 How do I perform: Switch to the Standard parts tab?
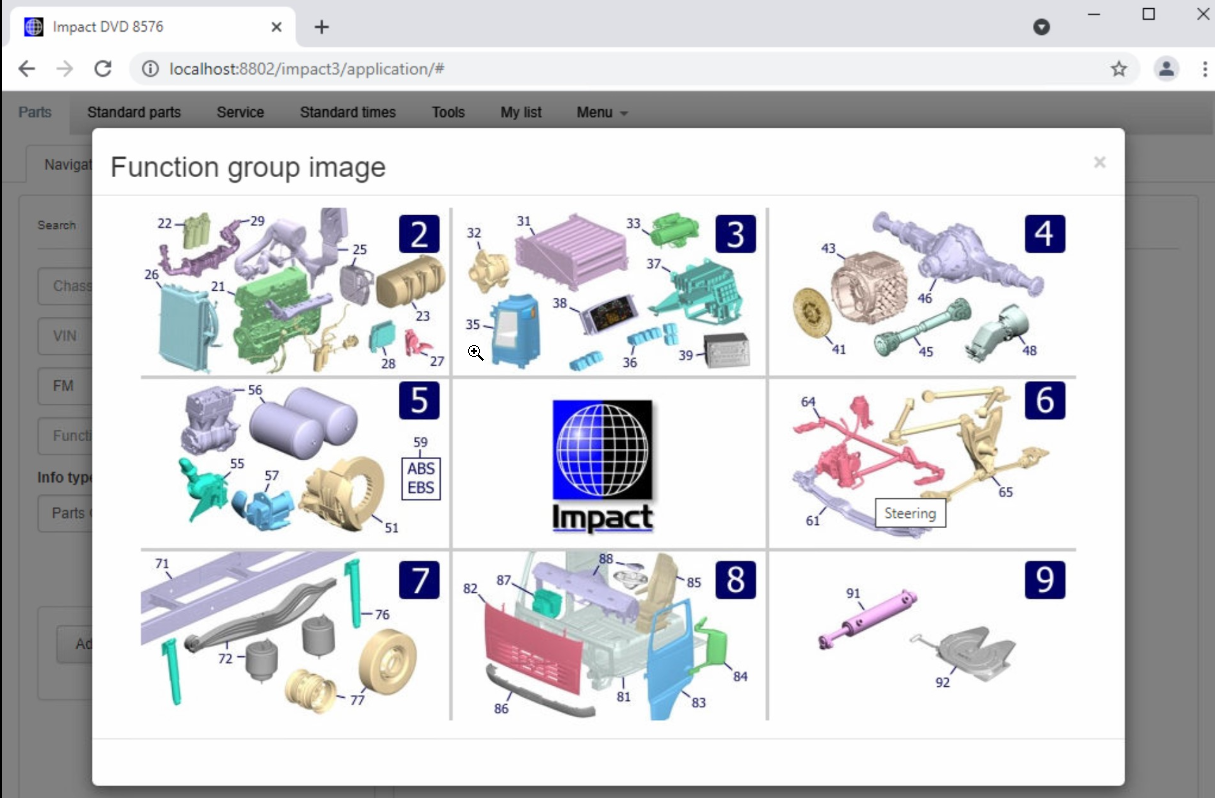[134, 113]
